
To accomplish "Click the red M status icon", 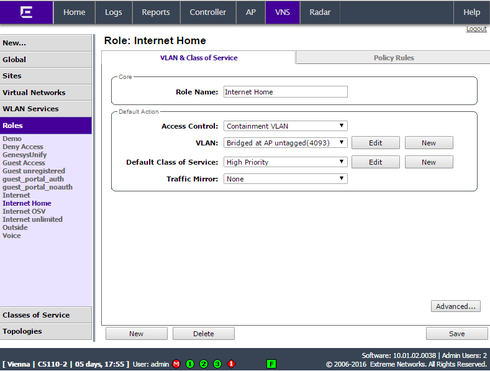I will 176,364.
